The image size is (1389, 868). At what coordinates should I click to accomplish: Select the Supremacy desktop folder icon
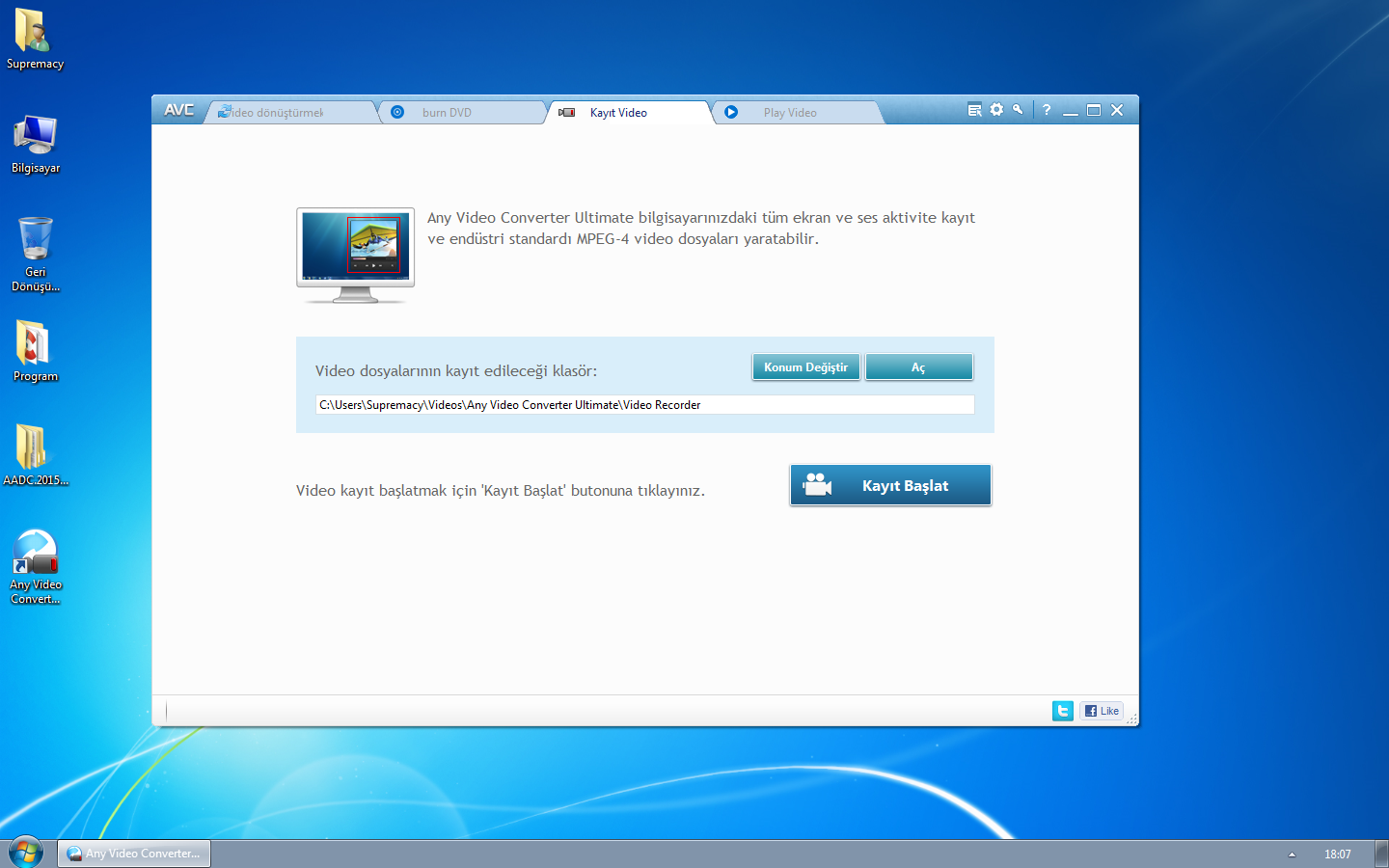click(35, 40)
